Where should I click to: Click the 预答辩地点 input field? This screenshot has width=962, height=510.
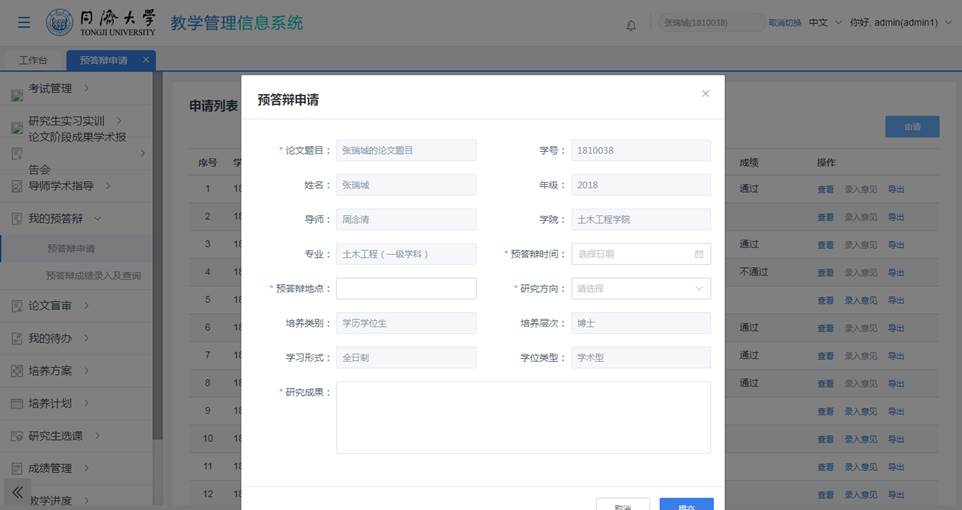coord(406,289)
